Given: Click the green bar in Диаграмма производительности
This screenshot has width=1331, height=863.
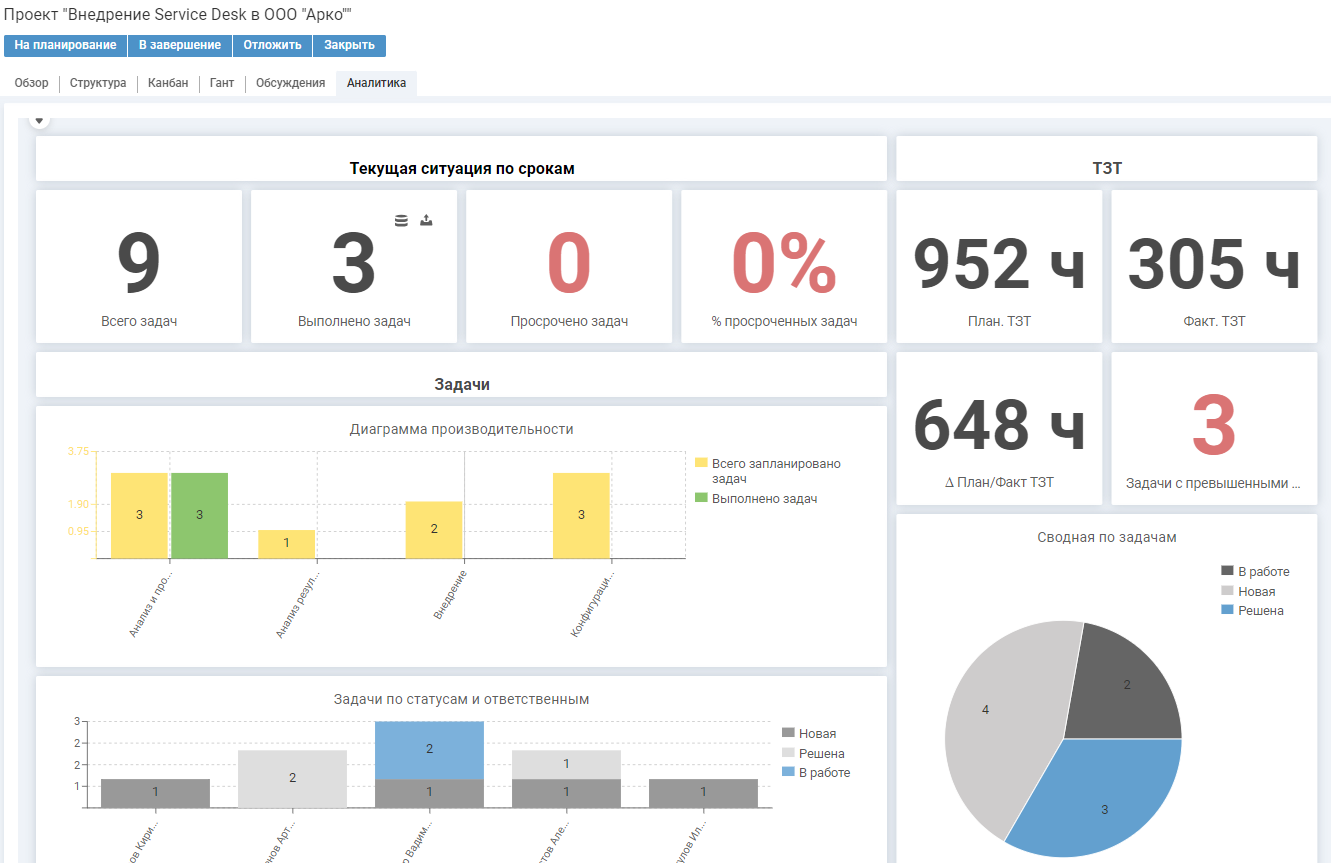Looking at the screenshot, I should click(199, 515).
